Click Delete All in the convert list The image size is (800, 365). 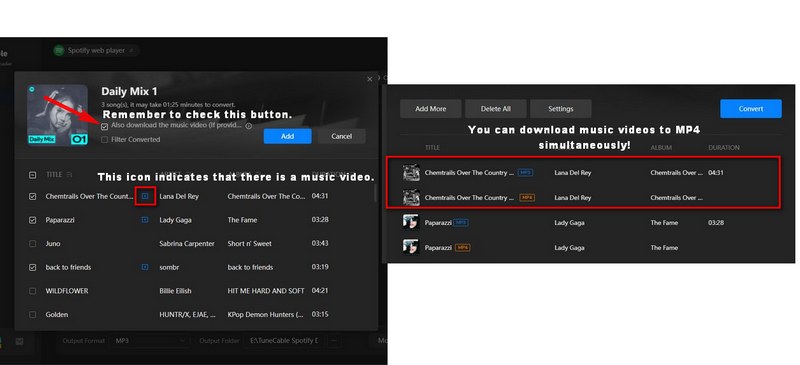click(x=495, y=109)
